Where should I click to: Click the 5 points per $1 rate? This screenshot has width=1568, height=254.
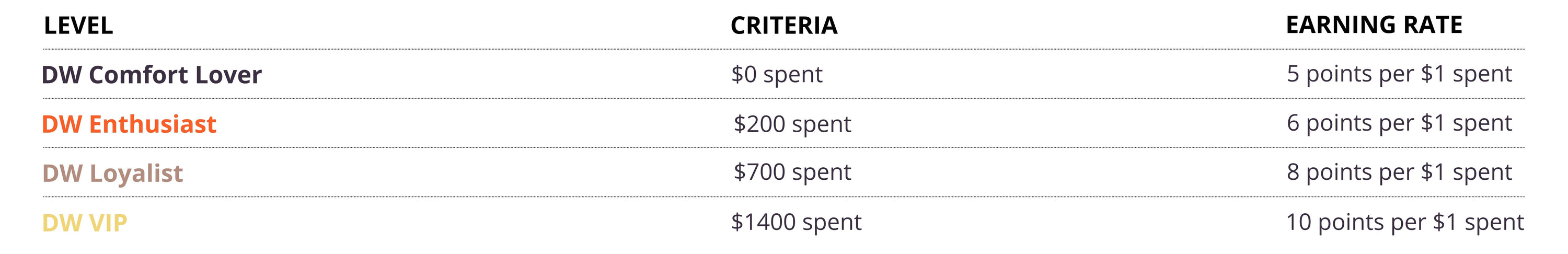(x=1399, y=74)
